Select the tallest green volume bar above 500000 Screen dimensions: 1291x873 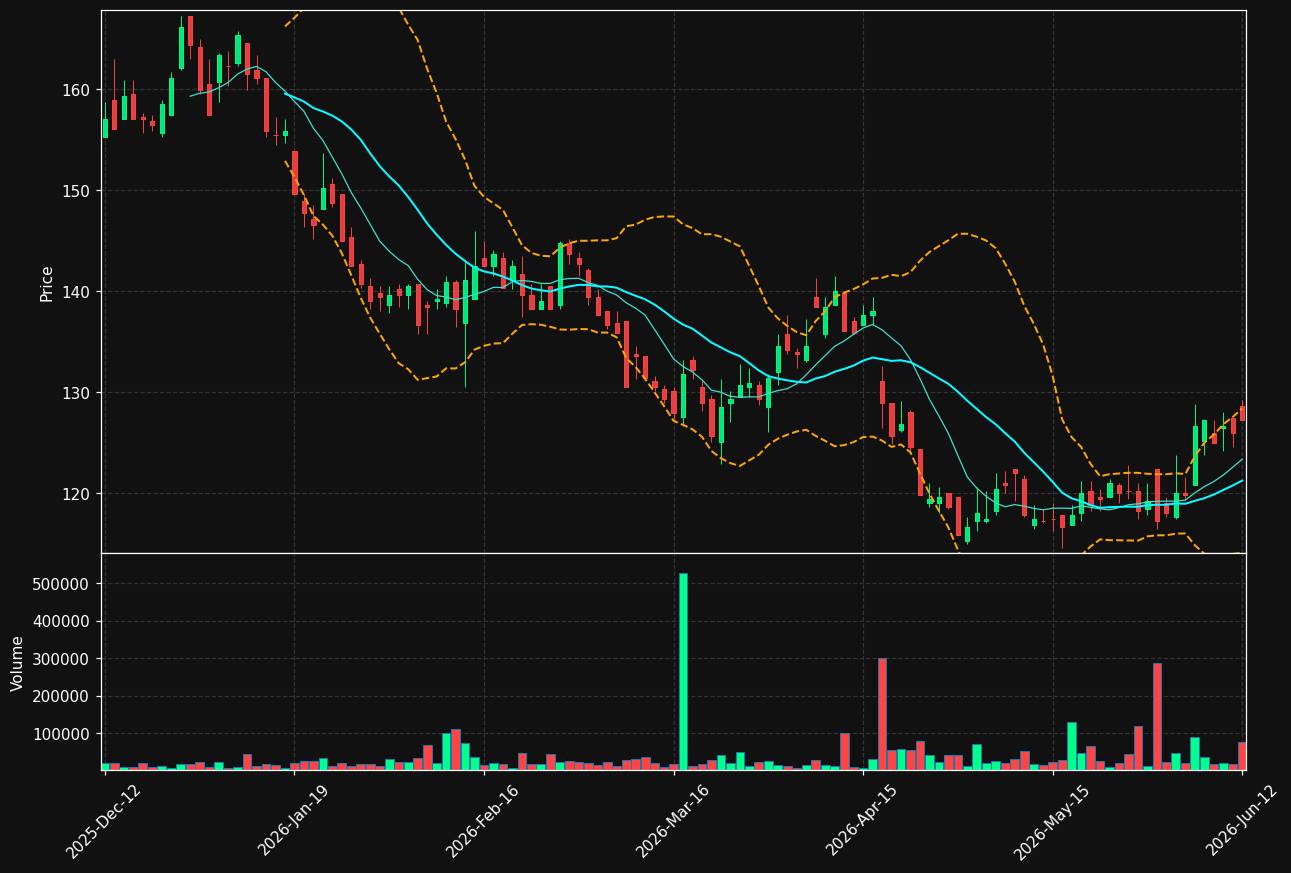[684, 671]
